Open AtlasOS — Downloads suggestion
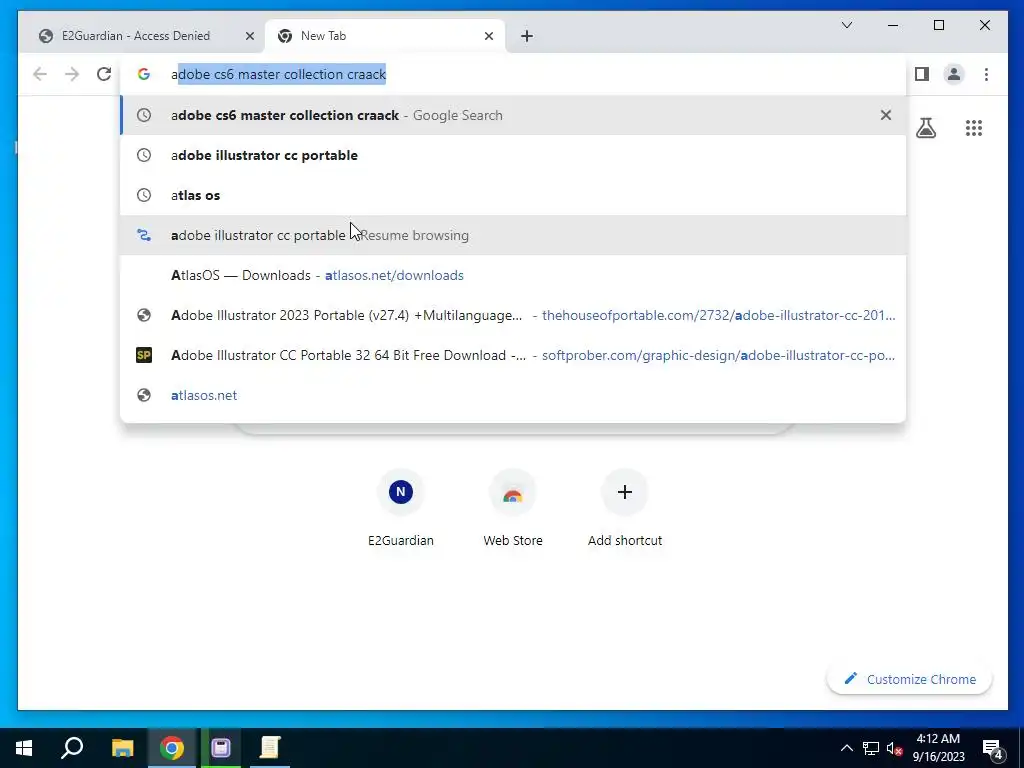The height and width of the screenshot is (768, 1024). coord(513,276)
